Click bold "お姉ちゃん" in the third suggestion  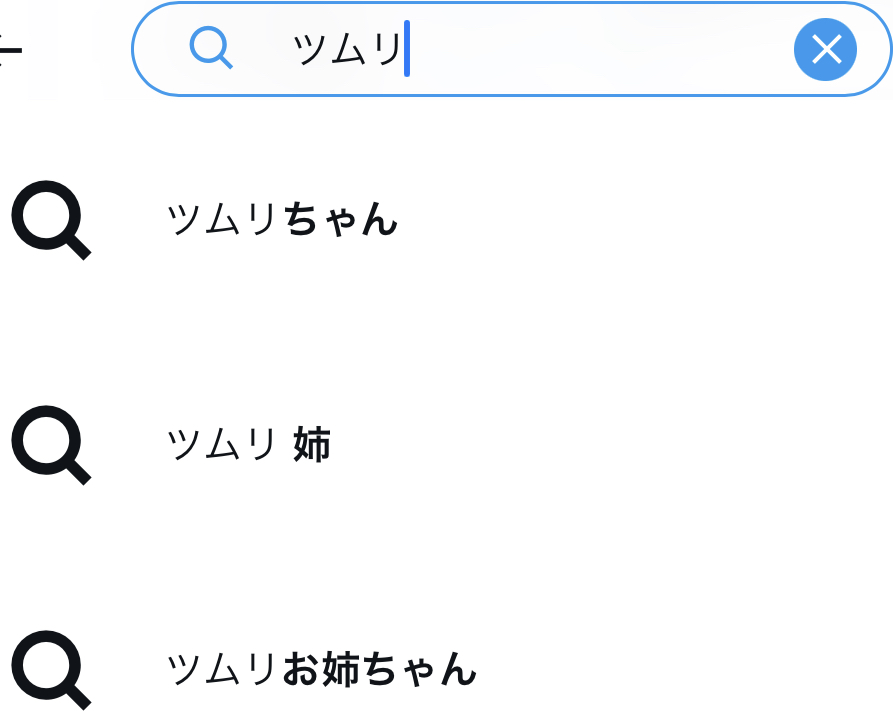pyautogui.click(x=379, y=669)
